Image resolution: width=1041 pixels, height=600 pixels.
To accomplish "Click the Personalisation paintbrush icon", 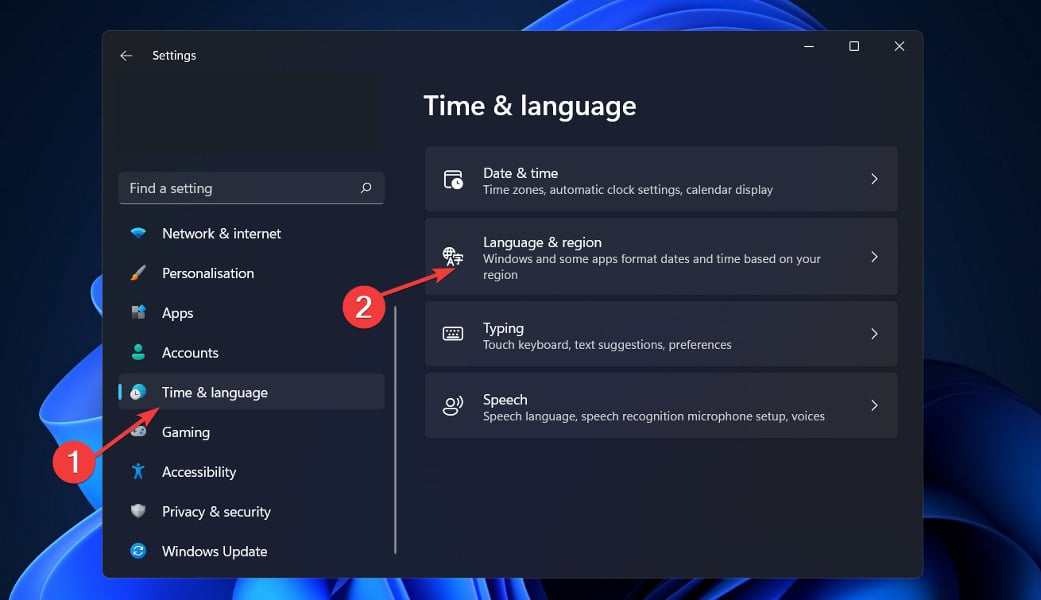I will coord(138,273).
